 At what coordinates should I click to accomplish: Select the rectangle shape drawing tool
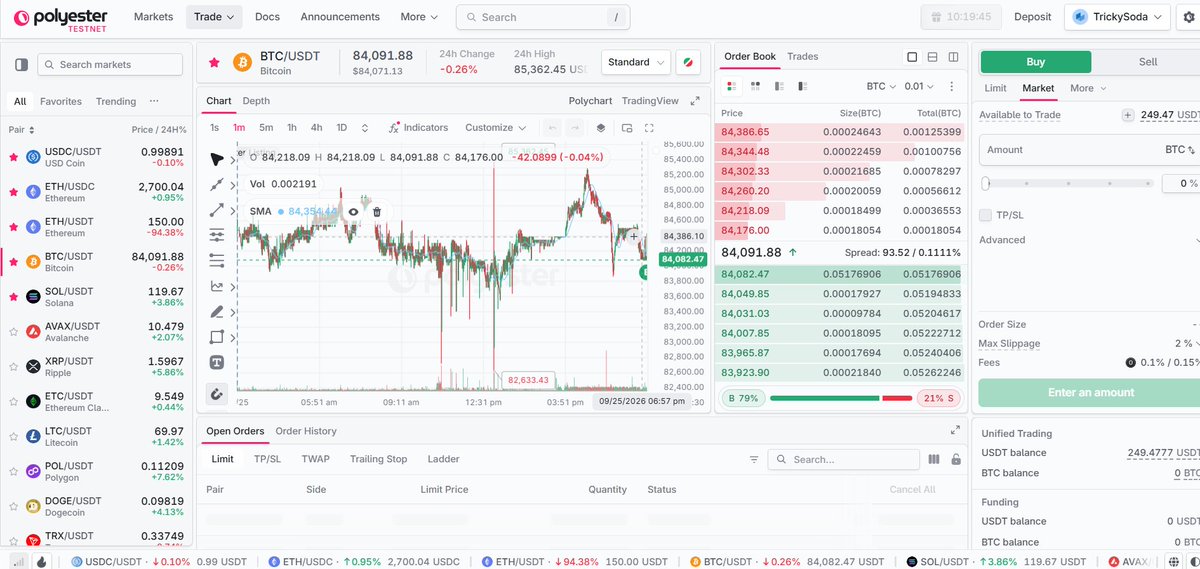click(x=217, y=337)
